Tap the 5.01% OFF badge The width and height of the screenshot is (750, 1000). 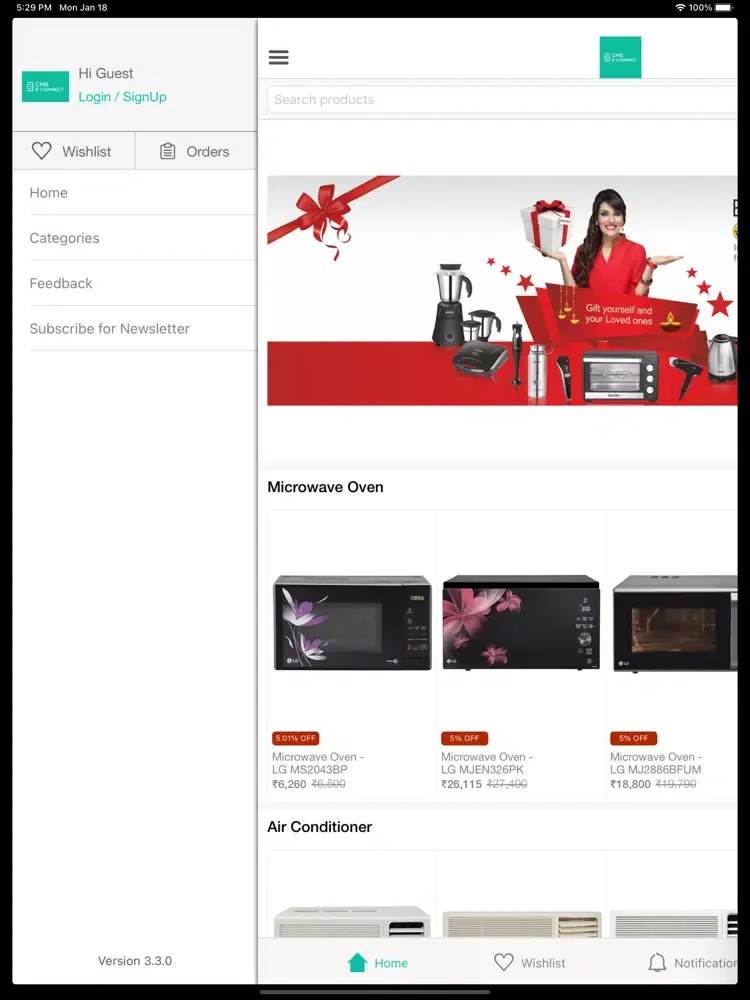coord(295,738)
